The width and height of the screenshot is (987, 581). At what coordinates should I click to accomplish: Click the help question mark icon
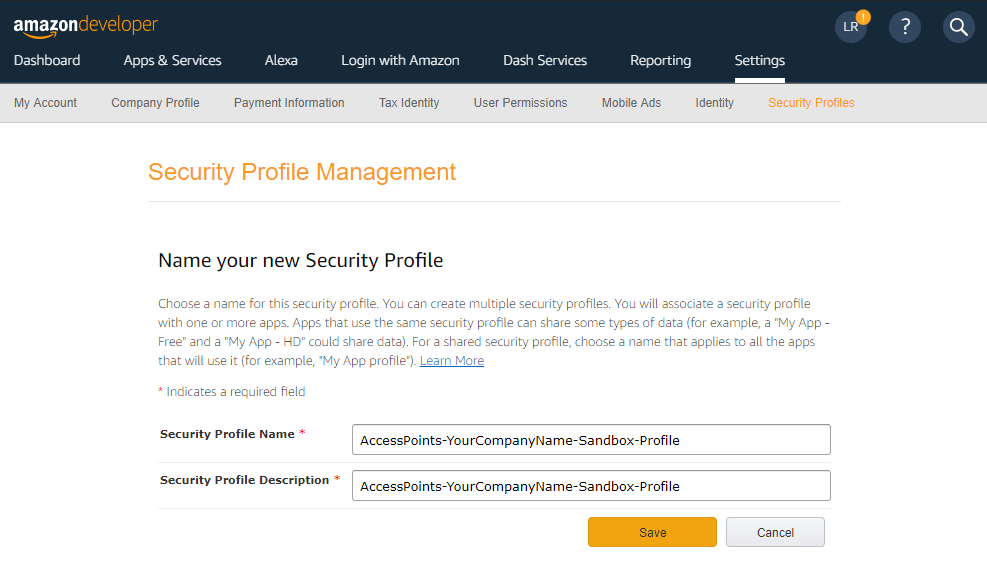(x=904, y=27)
